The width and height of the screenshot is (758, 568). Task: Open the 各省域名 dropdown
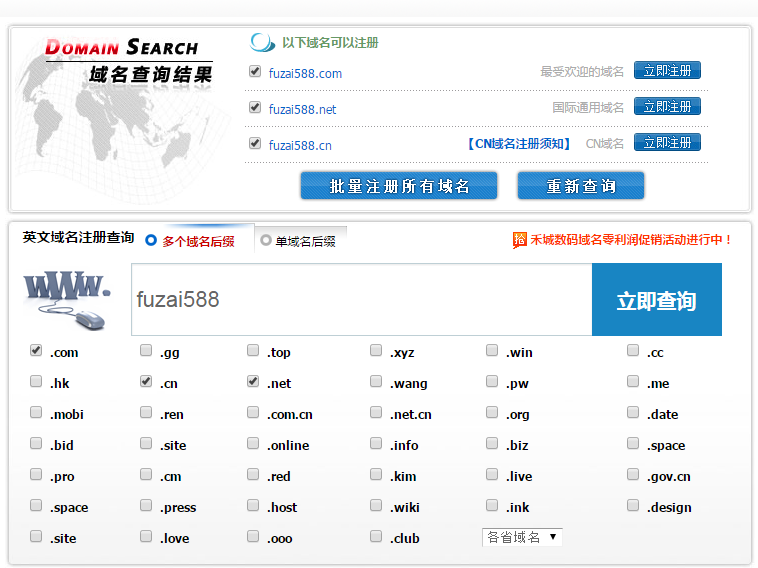[x=522, y=537]
